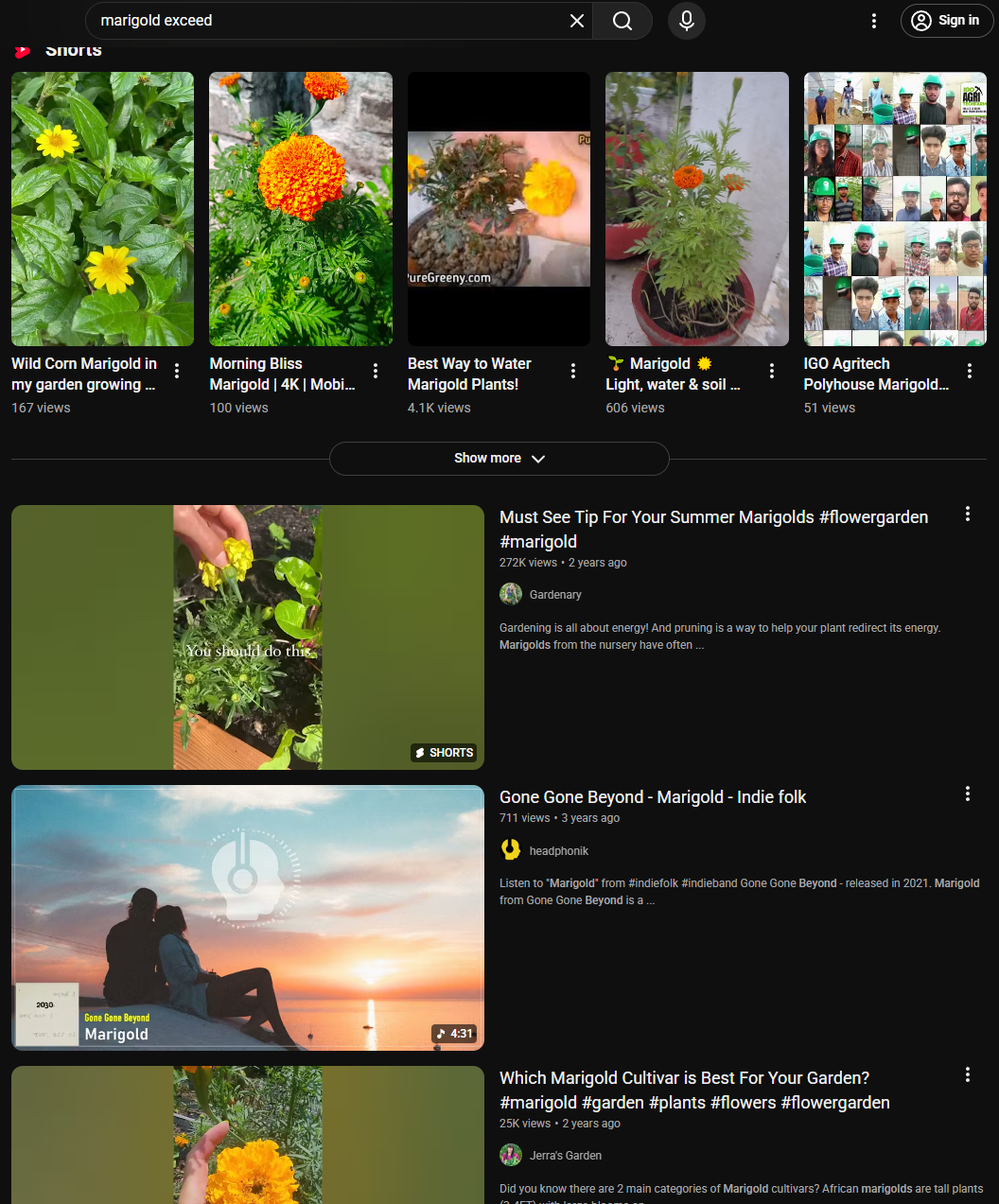The height and width of the screenshot is (1204, 999).
Task: Open Wild Corn Marigold short thumbnail
Action: point(102,209)
